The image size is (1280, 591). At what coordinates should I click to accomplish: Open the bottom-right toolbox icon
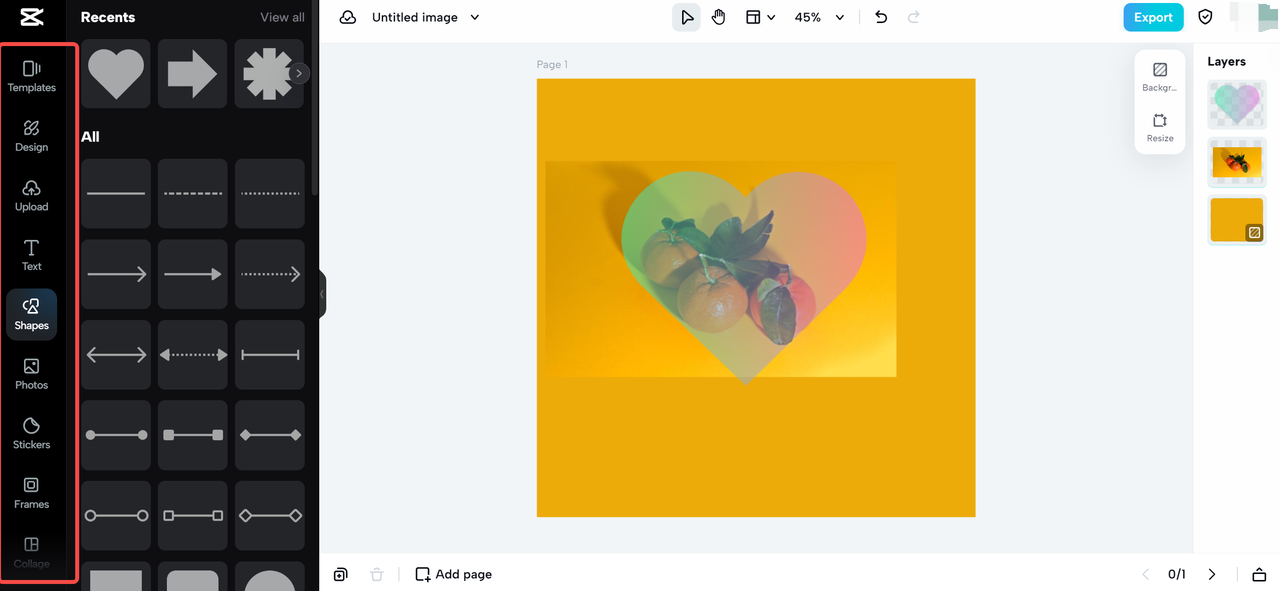coord(1259,574)
